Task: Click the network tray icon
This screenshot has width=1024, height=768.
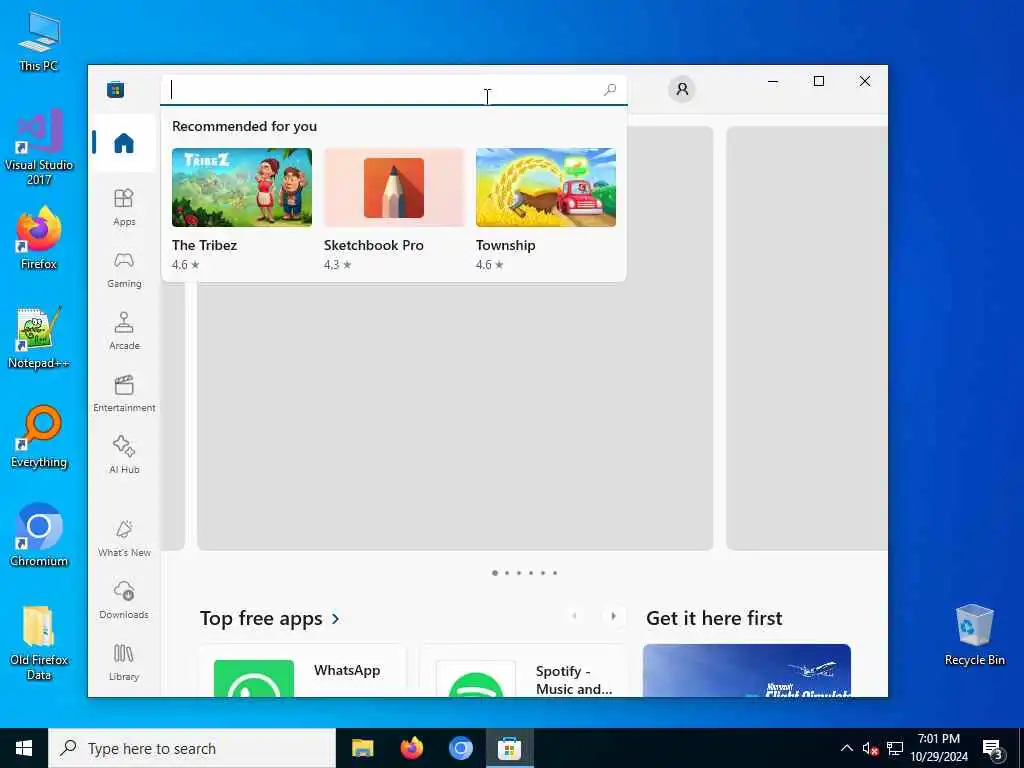Action: (x=895, y=748)
